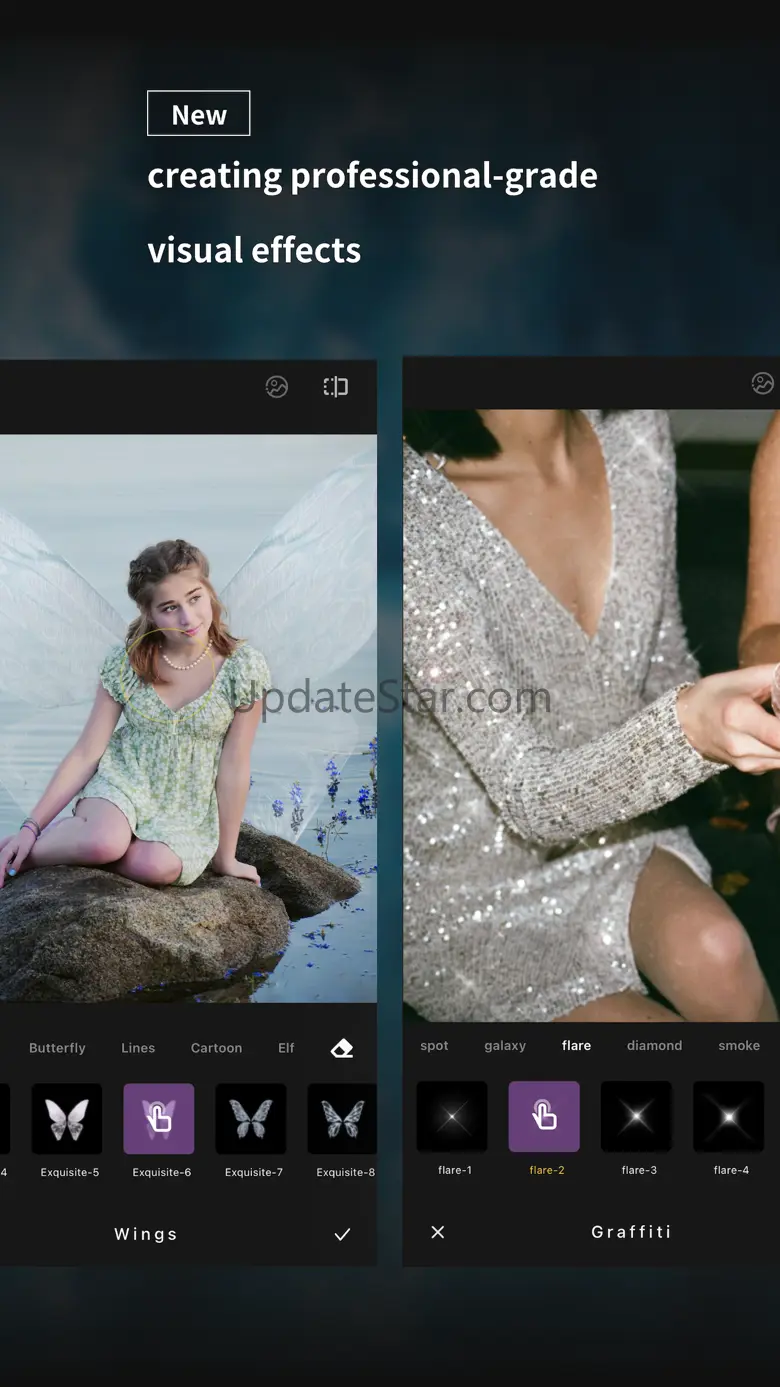The width and height of the screenshot is (780, 1387).
Task: Switch to the Cartoon wings tab
Action: click(216, 1048)
